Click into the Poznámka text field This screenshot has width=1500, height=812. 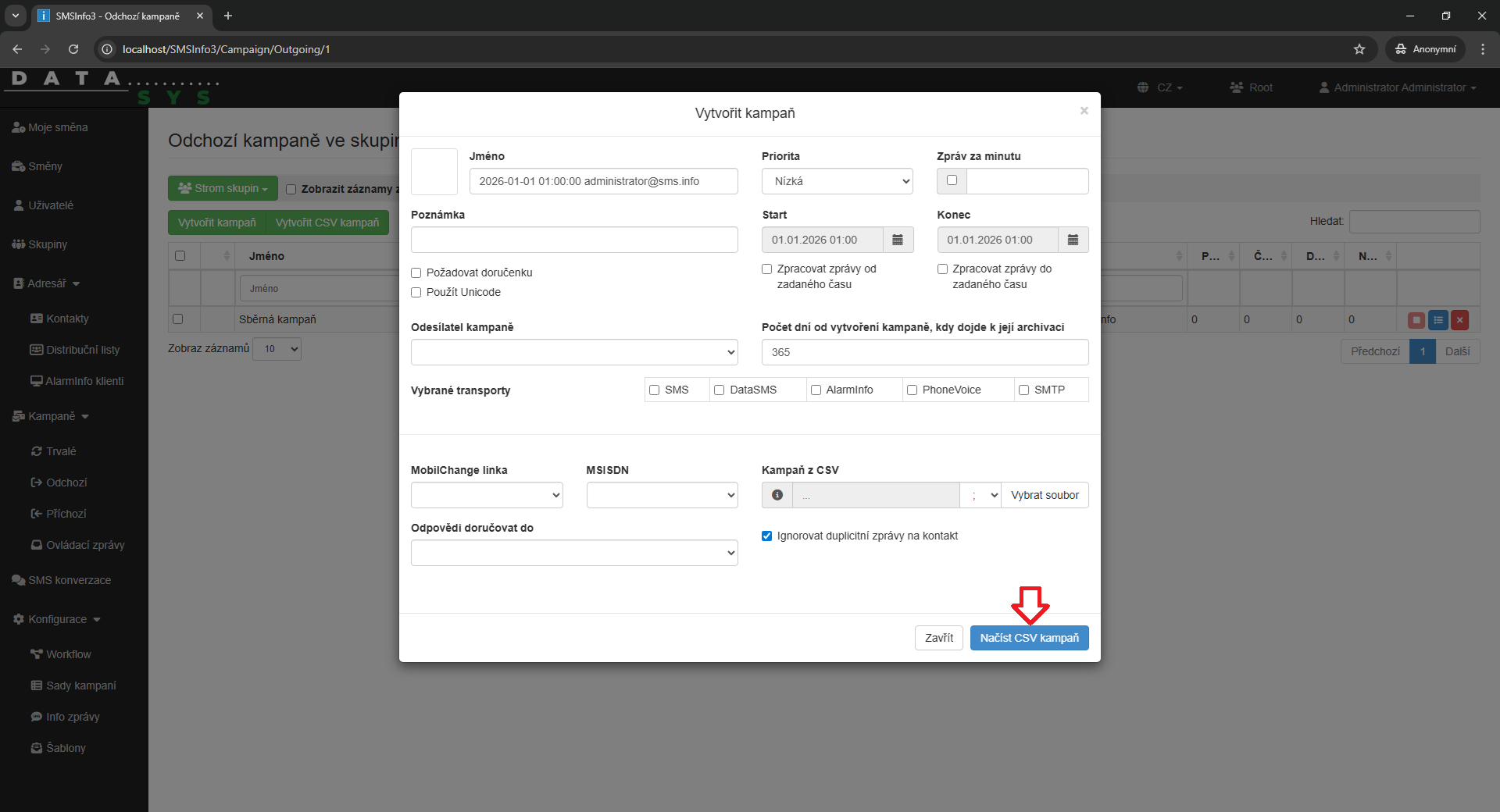[573, 240]
